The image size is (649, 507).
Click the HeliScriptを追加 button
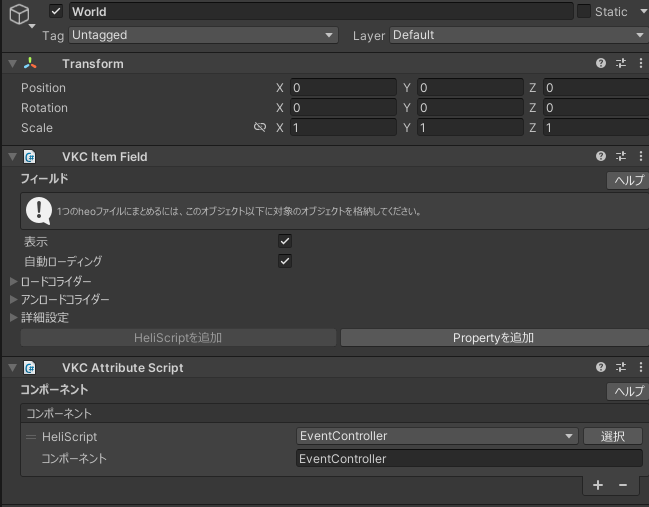click(178, 338)
